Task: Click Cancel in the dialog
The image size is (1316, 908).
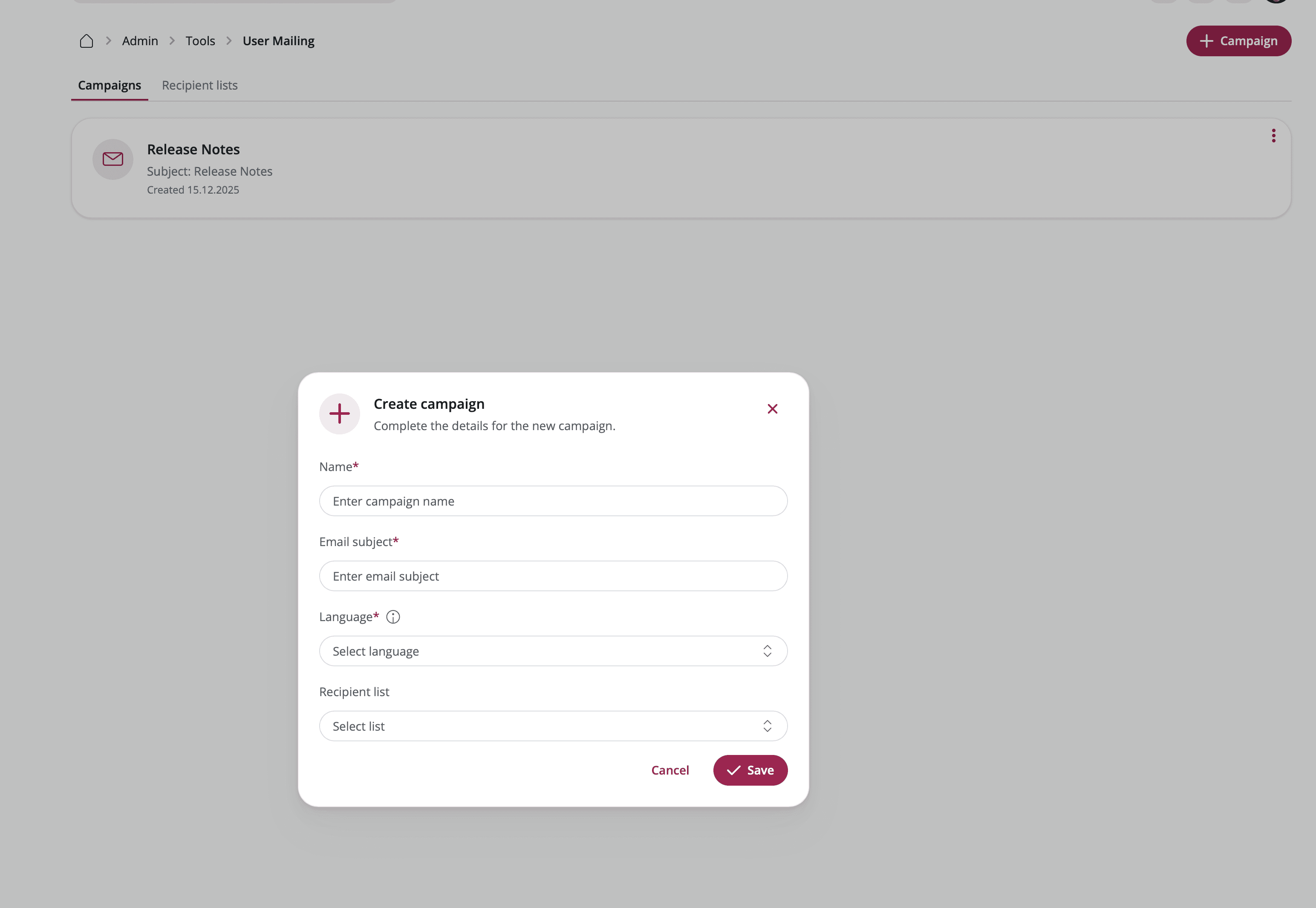Action: [670, 770]
